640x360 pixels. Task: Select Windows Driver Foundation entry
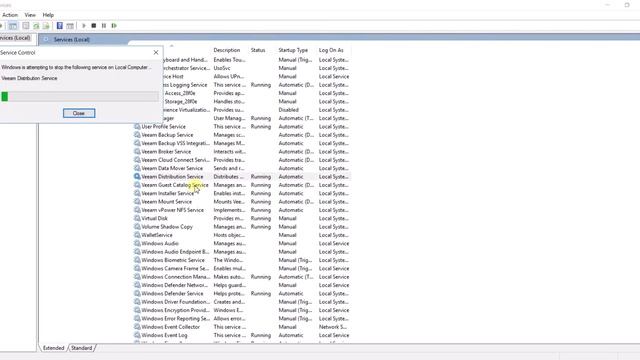pos(175,302)
